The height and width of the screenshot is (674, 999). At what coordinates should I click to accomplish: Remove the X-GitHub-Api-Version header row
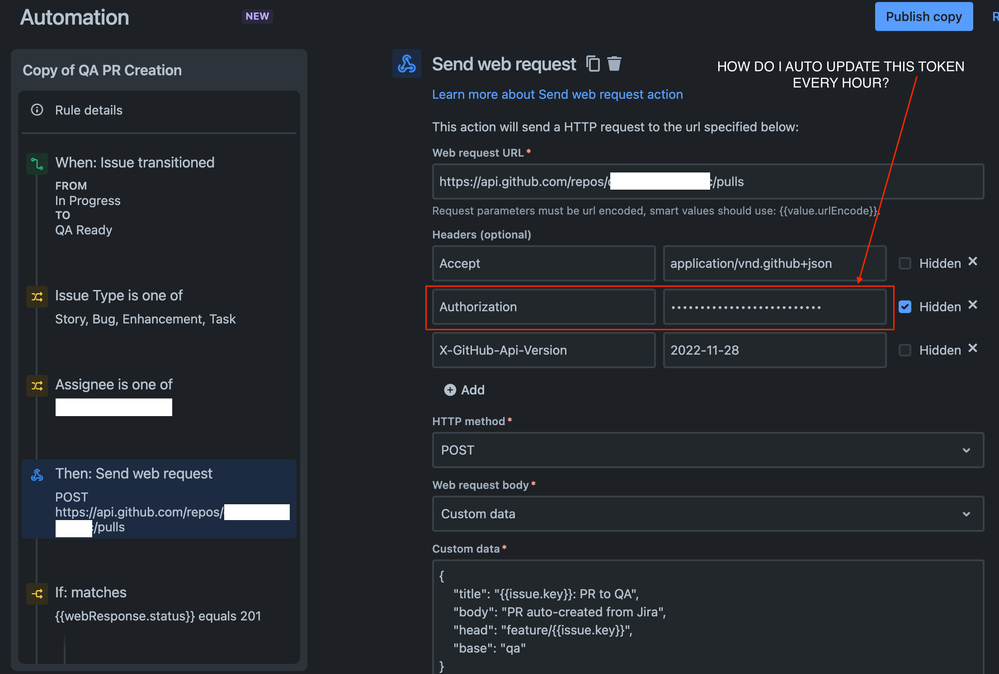click(973, 348)
